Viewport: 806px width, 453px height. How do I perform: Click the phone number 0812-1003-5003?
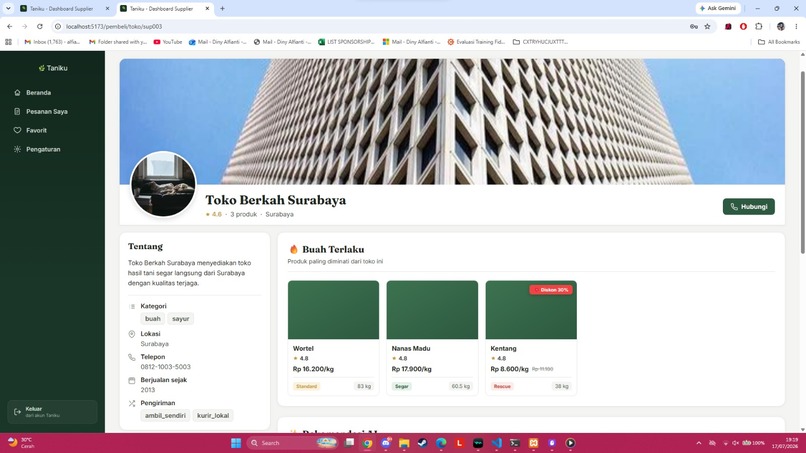click(166, 367)
